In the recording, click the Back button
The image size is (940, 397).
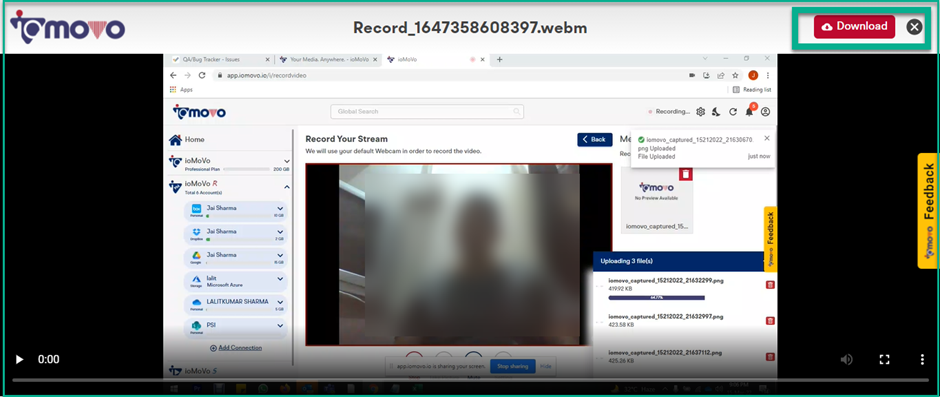[595, 139]
